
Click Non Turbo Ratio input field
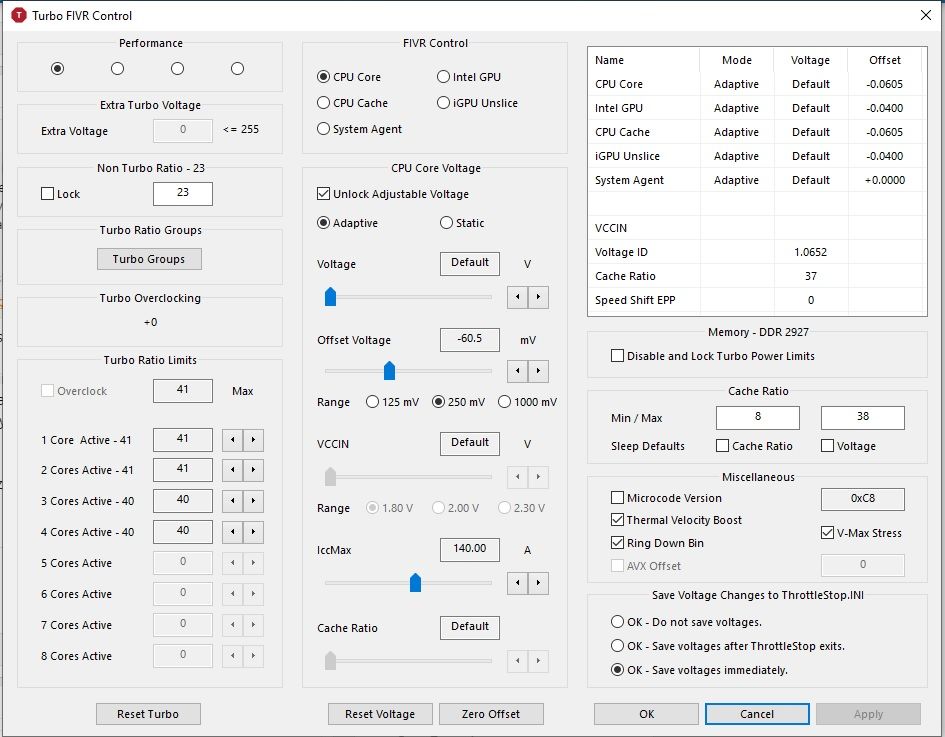click(x=183, y=193)
